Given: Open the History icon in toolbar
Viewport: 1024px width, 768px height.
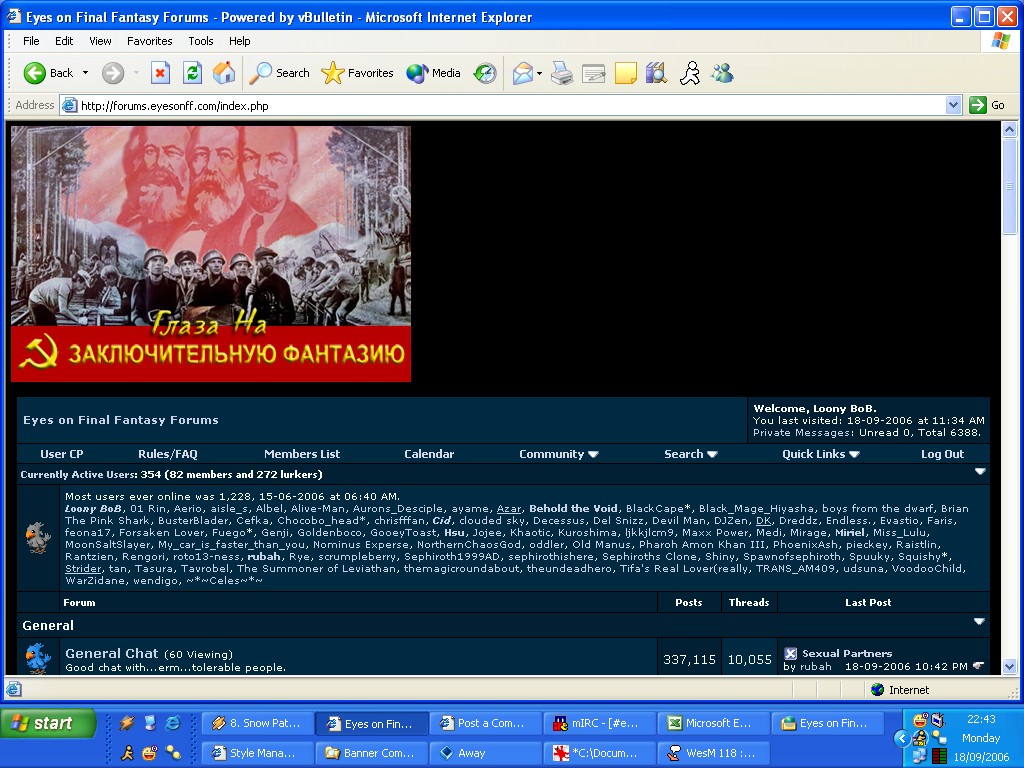Looking at the screenshot, I should pos(485,73).
